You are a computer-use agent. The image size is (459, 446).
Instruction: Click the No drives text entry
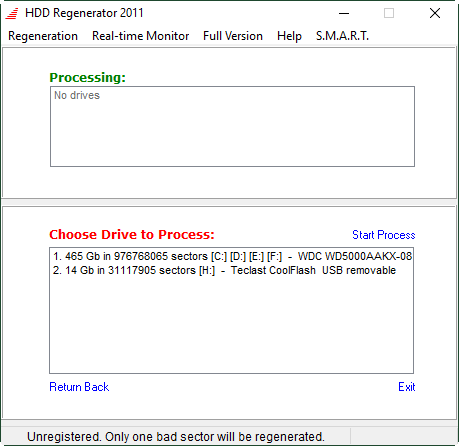point(77,95)
